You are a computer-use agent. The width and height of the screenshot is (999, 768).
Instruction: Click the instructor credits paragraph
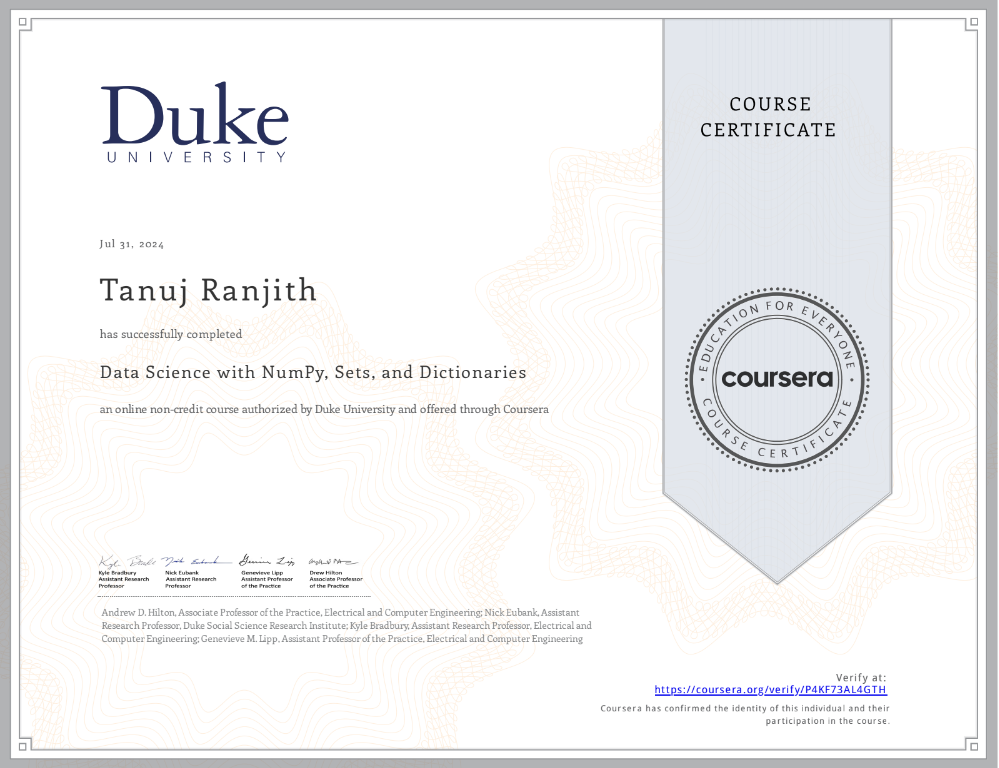click(x=345, y=625)
